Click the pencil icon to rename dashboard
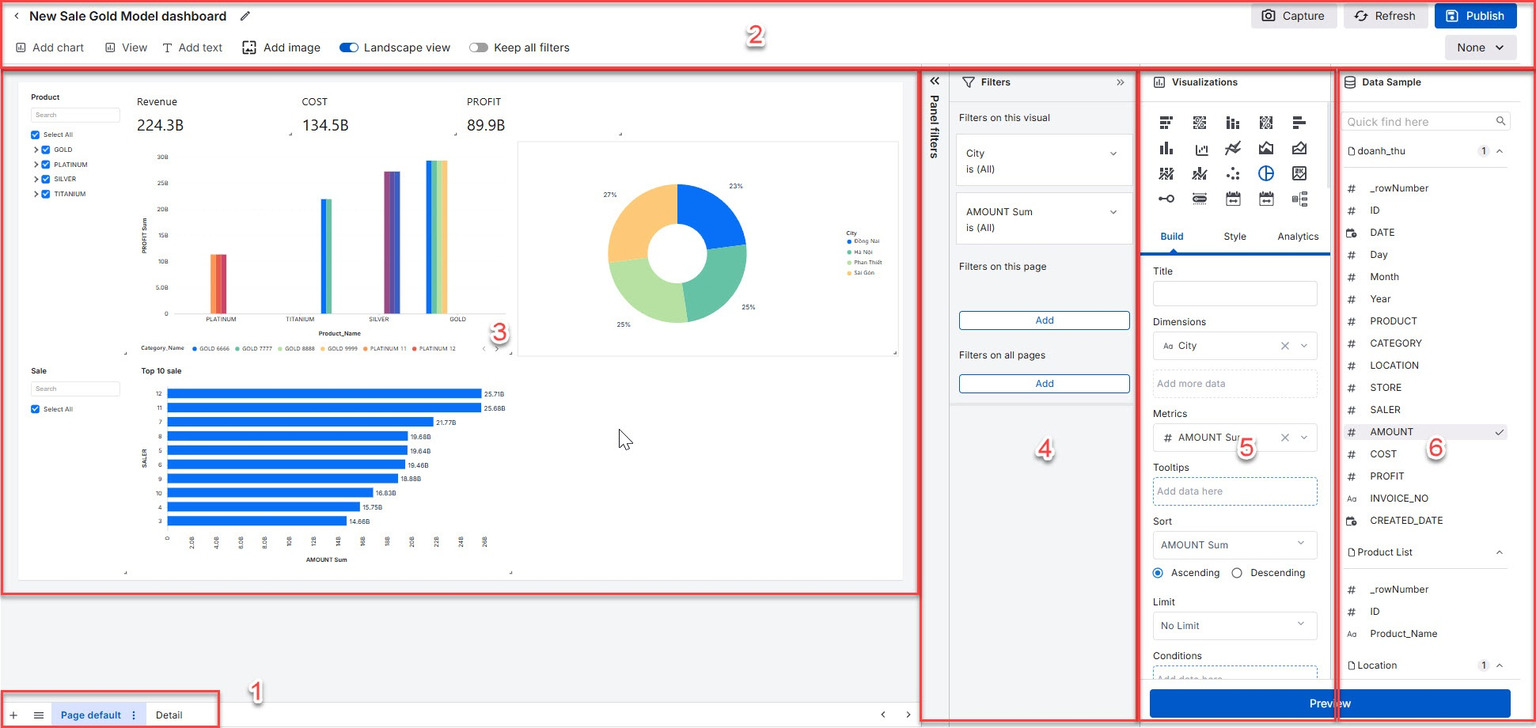The height and width of the screenshot is (728, 1536). point(246,16)
